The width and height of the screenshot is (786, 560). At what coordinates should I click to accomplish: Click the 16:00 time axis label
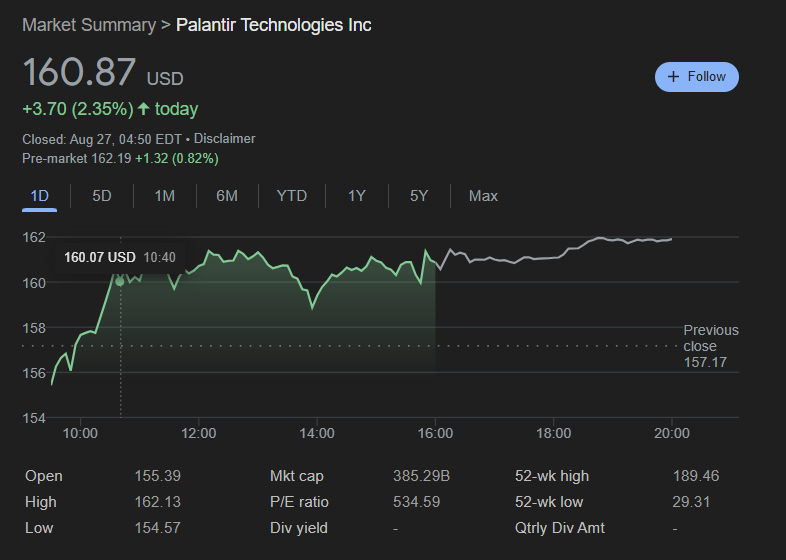pyautogui.click(x=435, y=433)
